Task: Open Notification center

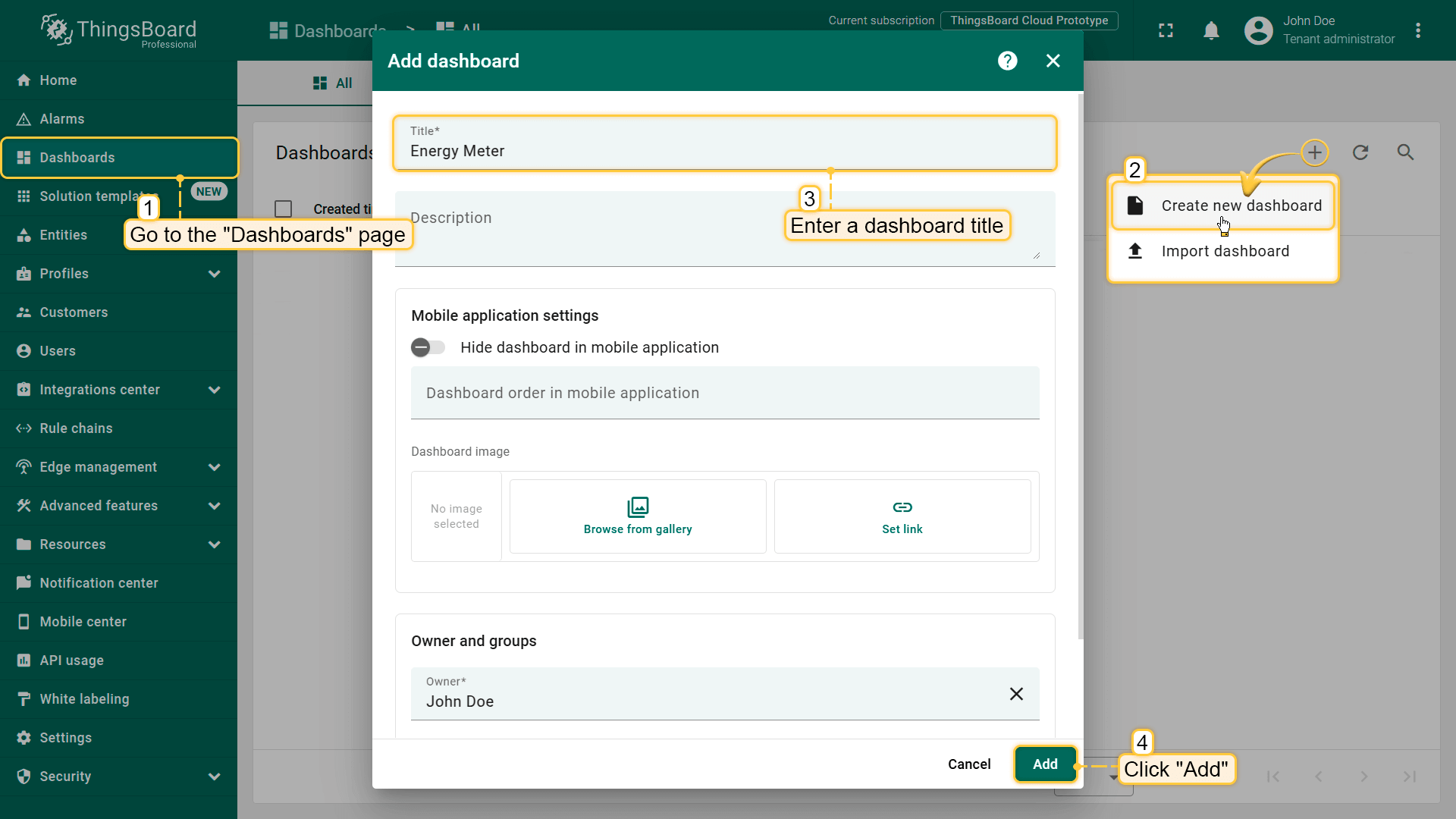Action: point(118,583)
